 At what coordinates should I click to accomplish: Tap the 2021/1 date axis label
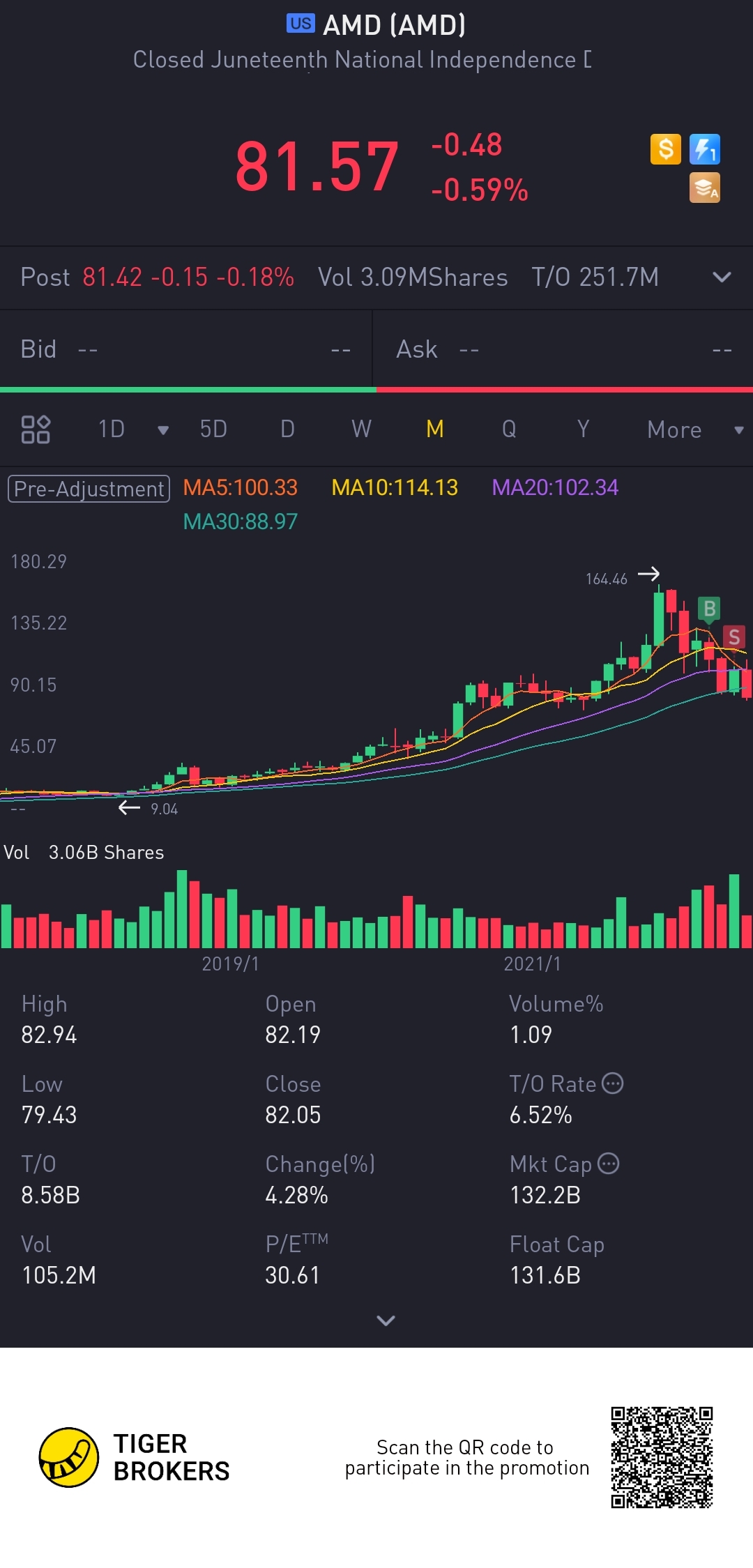click(x=532, y=964)
